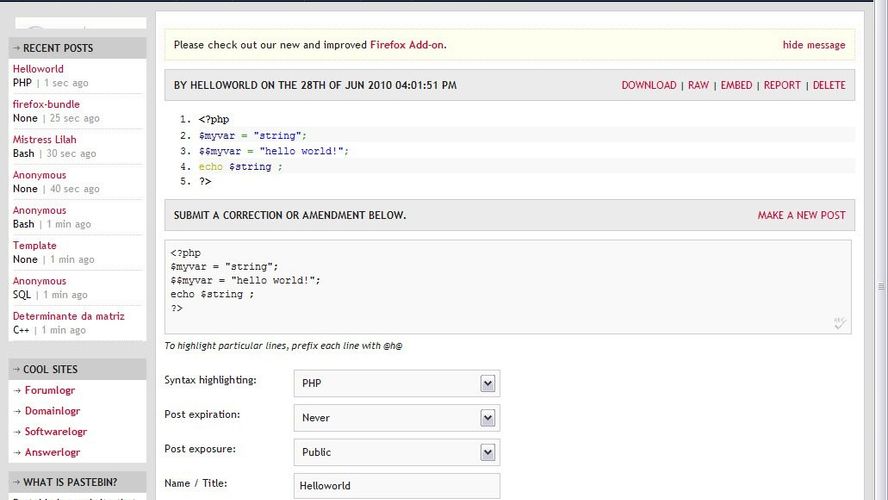Click '<?php' line in the listing

(x=214, y=119)
